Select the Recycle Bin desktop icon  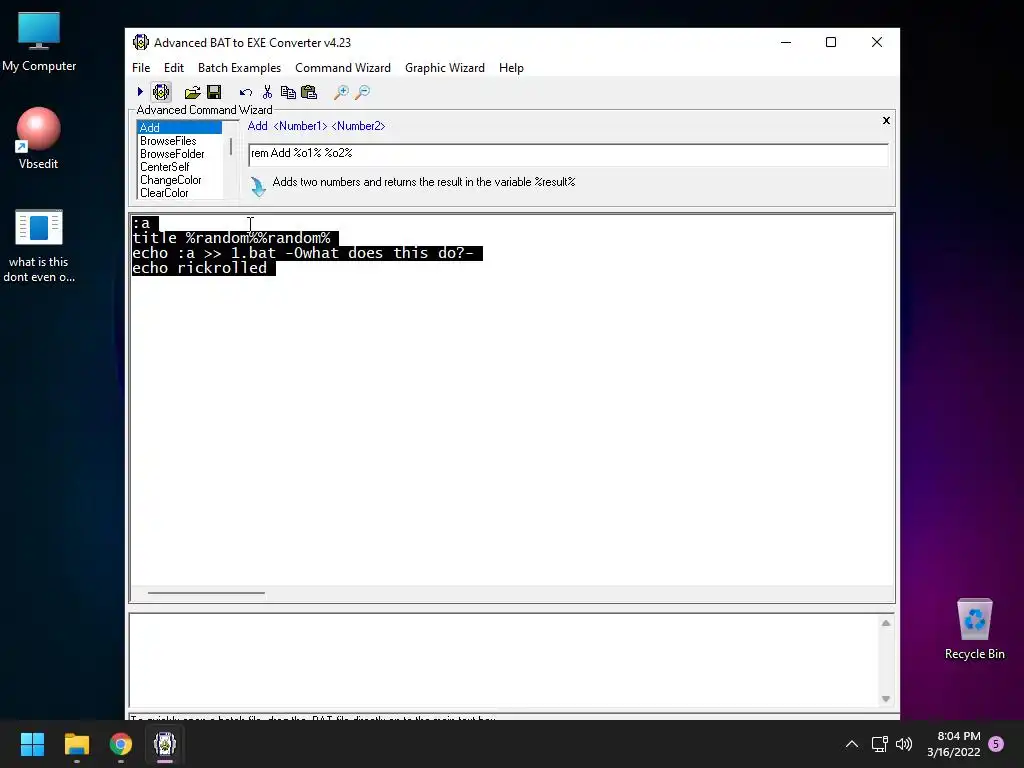click(974, 630)
